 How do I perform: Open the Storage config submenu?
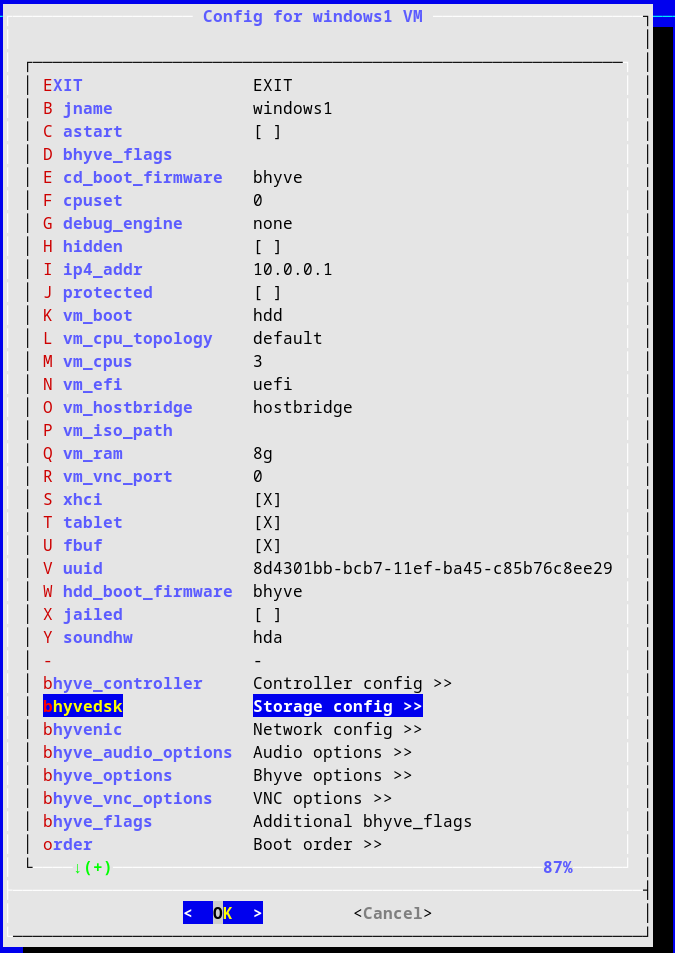point(337,707)
